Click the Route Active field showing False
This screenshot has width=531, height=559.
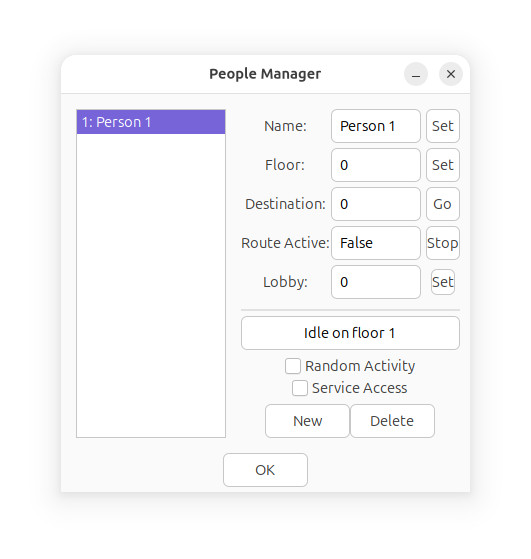point(376,243)
